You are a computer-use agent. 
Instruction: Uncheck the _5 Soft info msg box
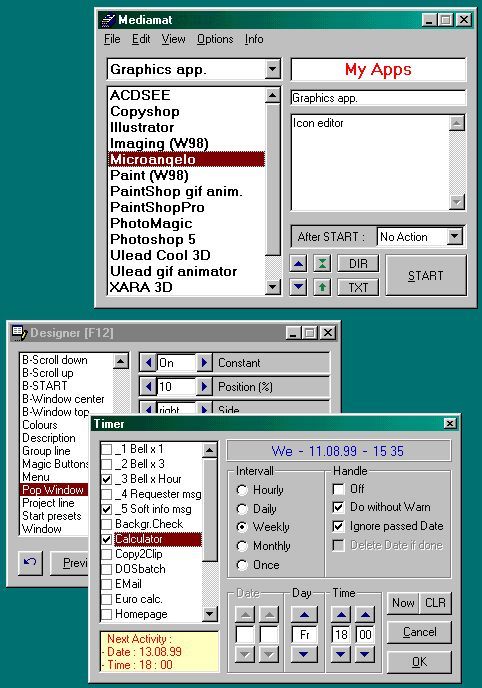107,509
